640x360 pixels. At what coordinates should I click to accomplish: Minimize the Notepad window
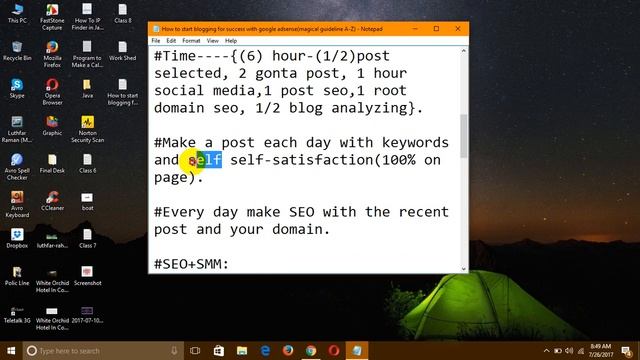[x=415, y=29]
